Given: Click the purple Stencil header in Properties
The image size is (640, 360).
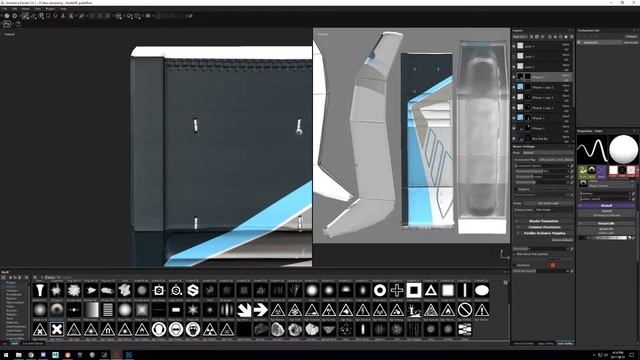Looking at the screenshot, I should [x=606, y=206].
